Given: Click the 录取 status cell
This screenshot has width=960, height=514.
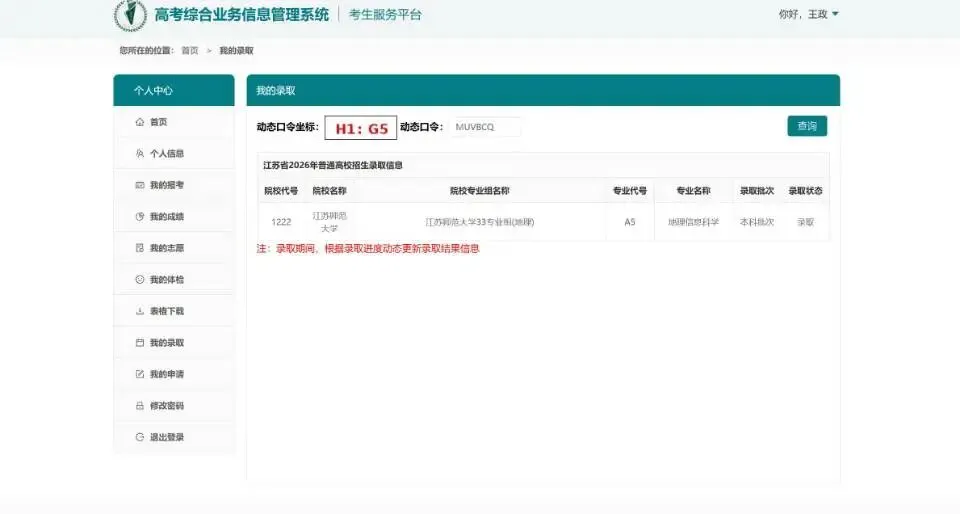Looking at the screenshot, I should [805, 222].
